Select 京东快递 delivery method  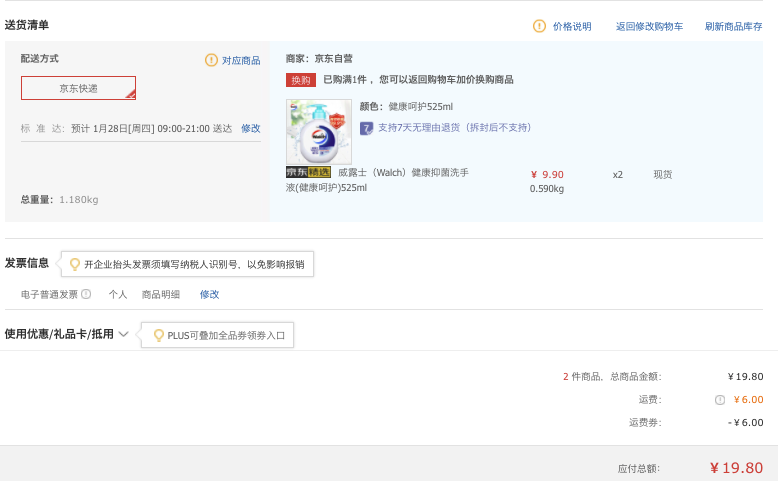pyautogui.click(x=78, y=88)
